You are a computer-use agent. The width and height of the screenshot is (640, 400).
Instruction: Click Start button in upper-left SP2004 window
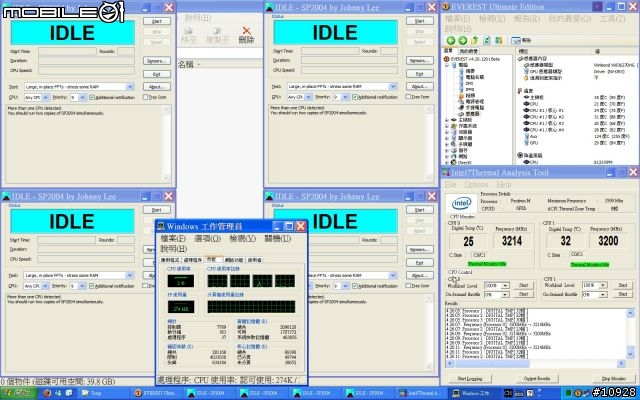click(x=157, y=21)
